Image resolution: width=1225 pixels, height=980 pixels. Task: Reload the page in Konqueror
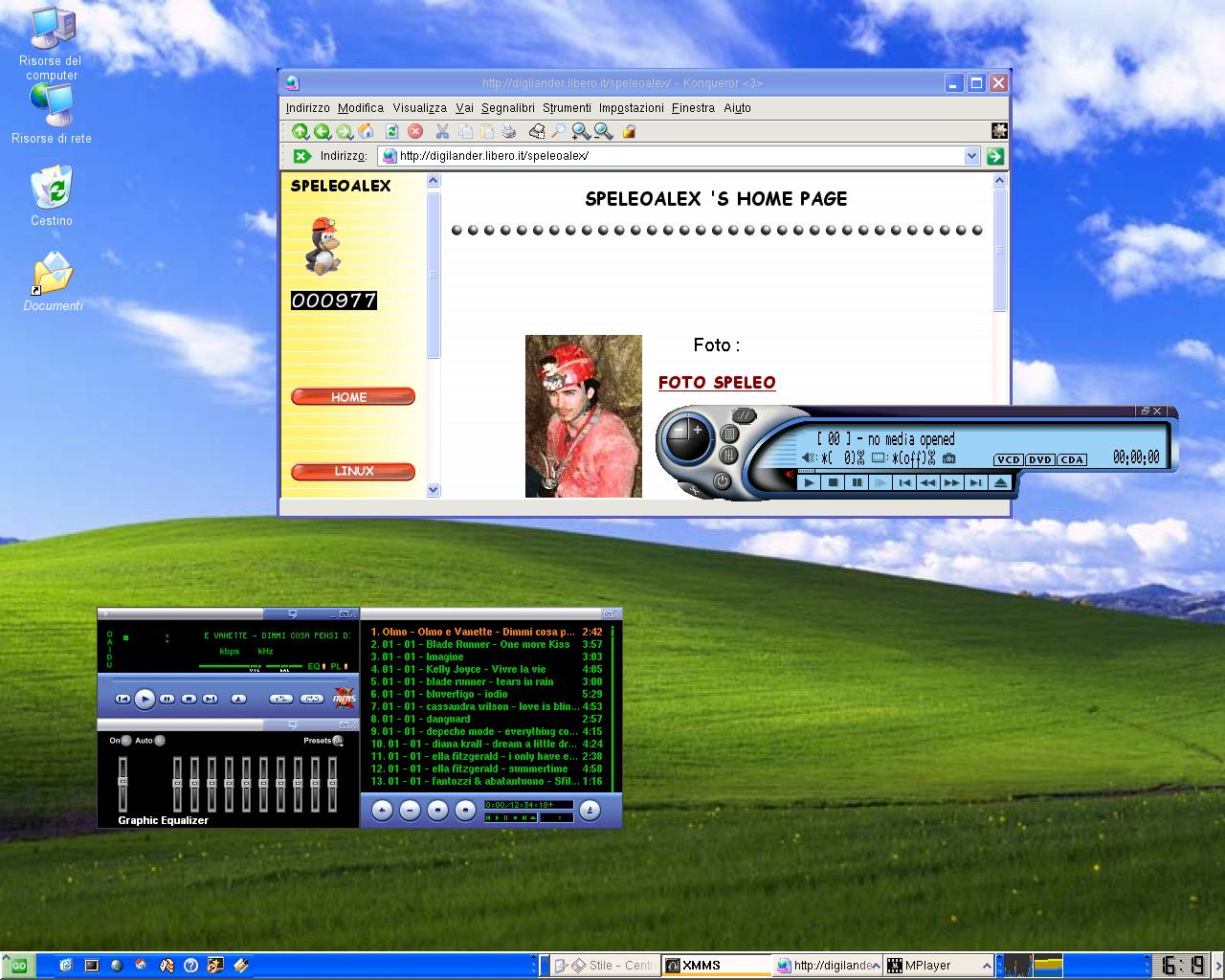[391, 132]
